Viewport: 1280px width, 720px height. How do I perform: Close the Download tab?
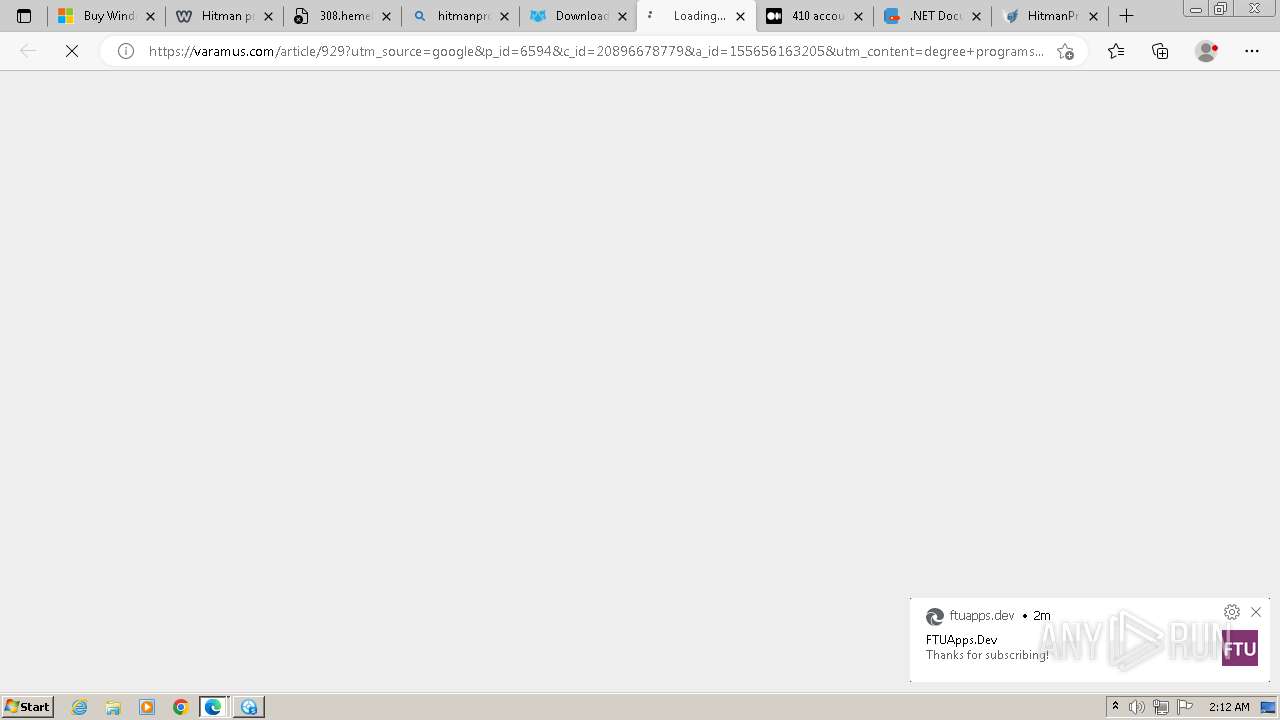[x=622, y=17]
